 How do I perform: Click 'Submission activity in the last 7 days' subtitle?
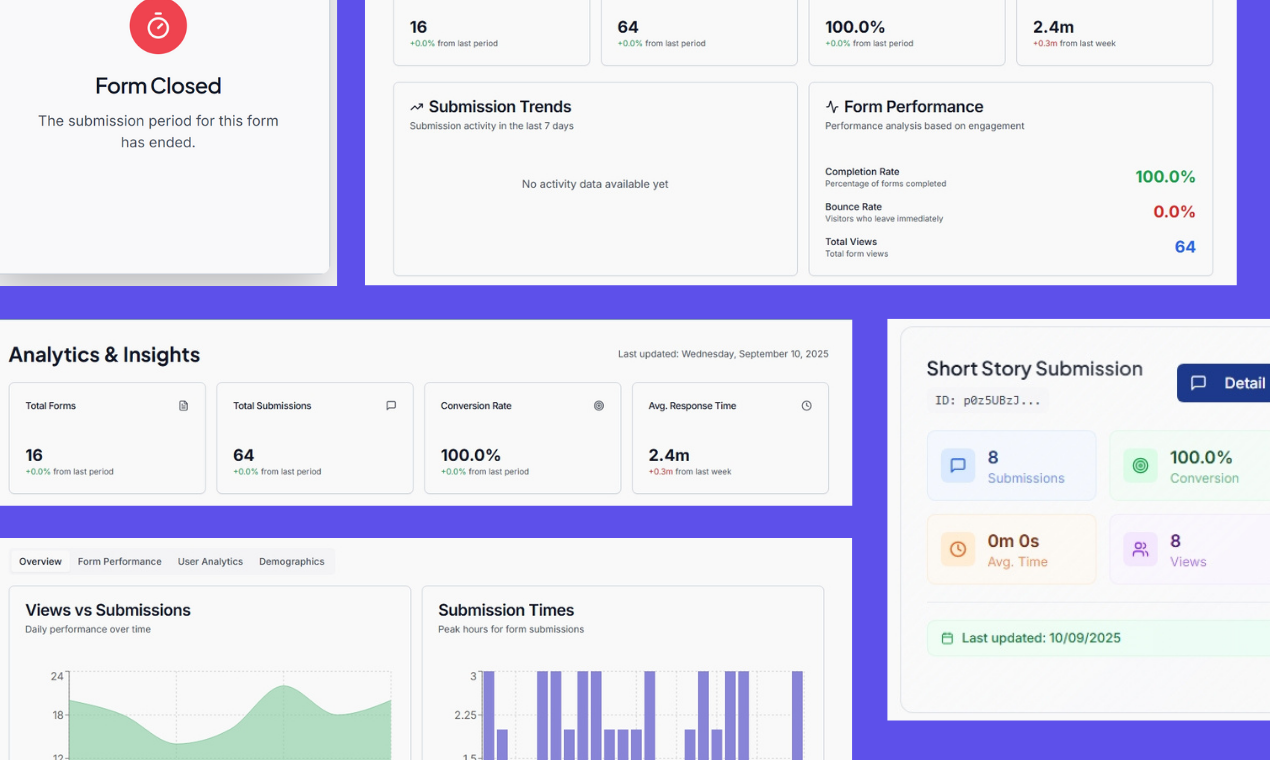pos(492,126)
